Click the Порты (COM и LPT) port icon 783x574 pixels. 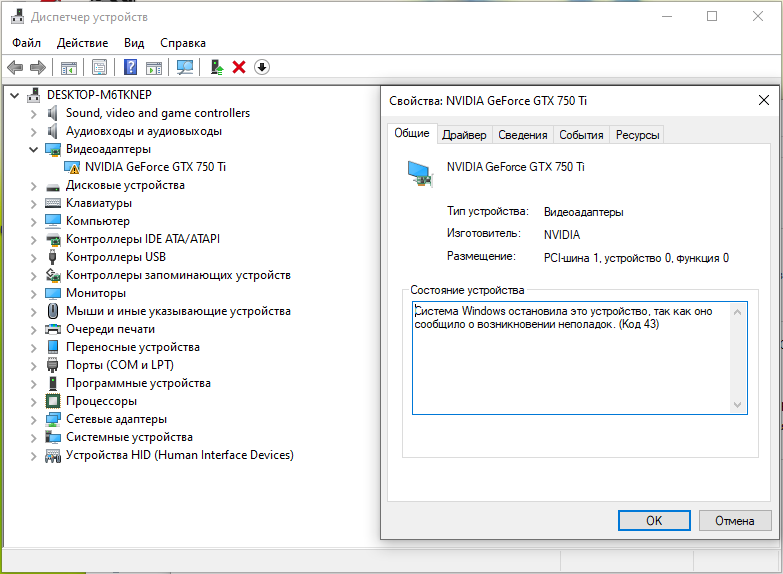52,365
